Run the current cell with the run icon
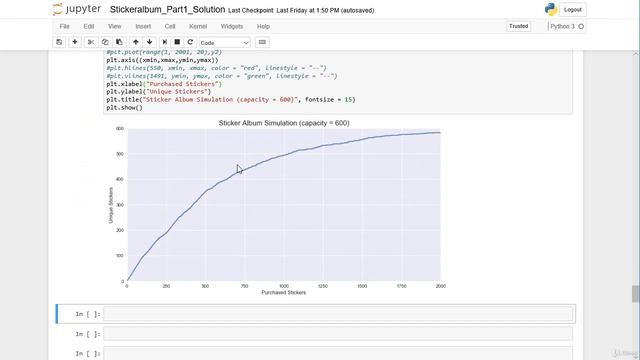 click(164, 42)
